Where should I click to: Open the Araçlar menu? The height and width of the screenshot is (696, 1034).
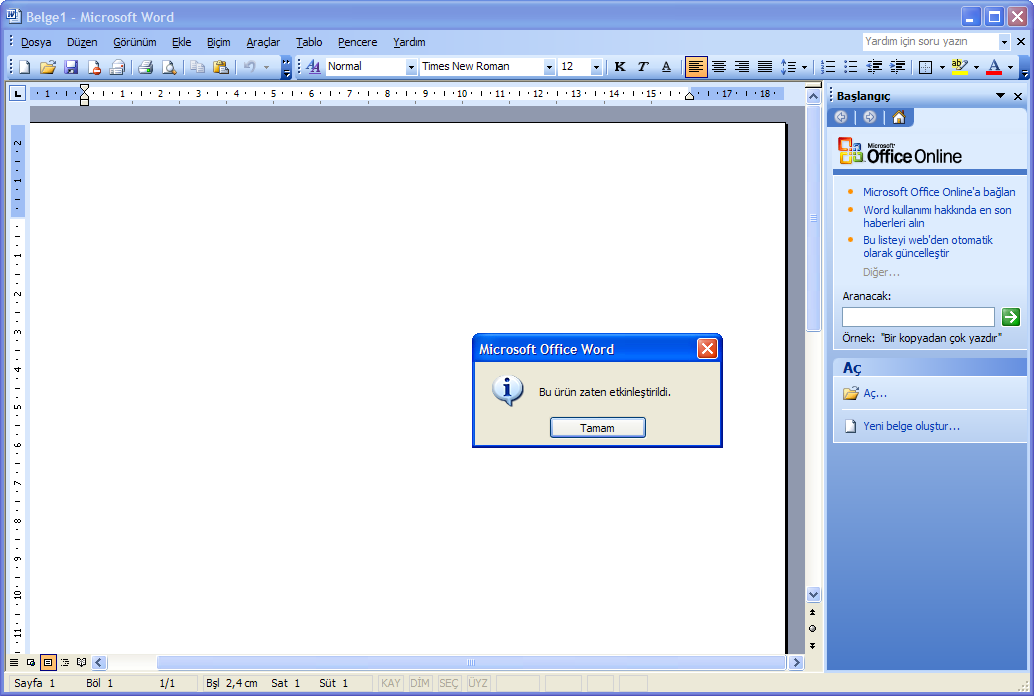coord(263,42)
